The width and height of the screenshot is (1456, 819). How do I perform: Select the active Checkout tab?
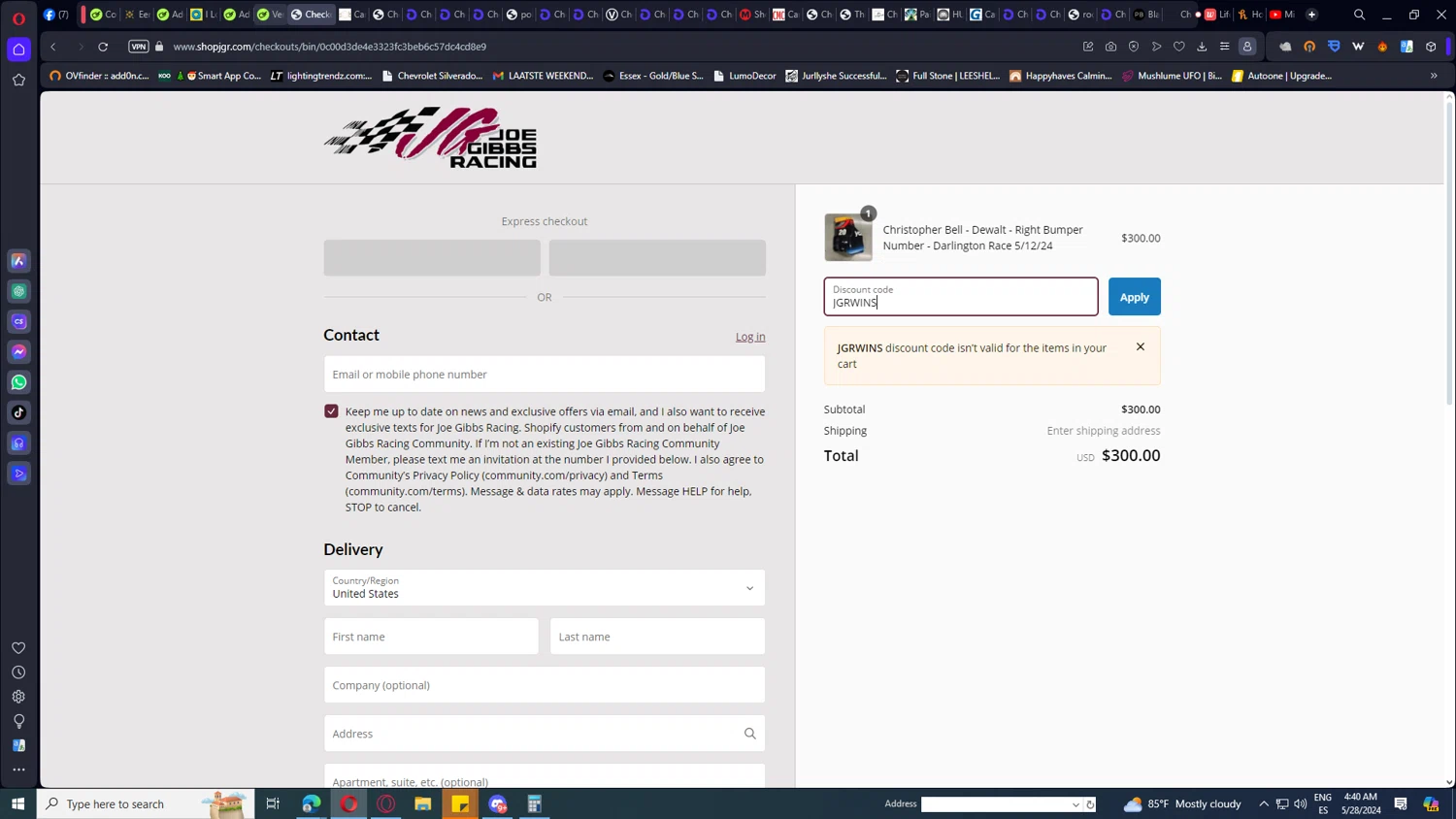[x=311, y=15]
